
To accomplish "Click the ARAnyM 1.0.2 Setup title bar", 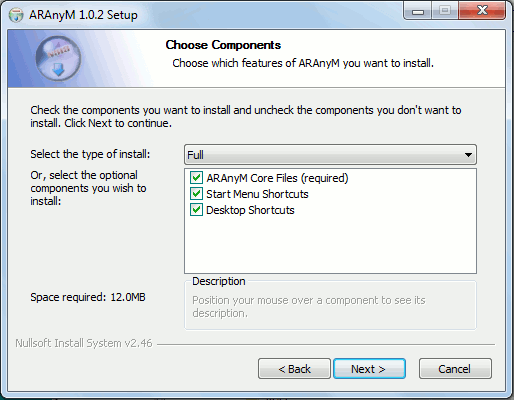I will click(x=83, y=15).
